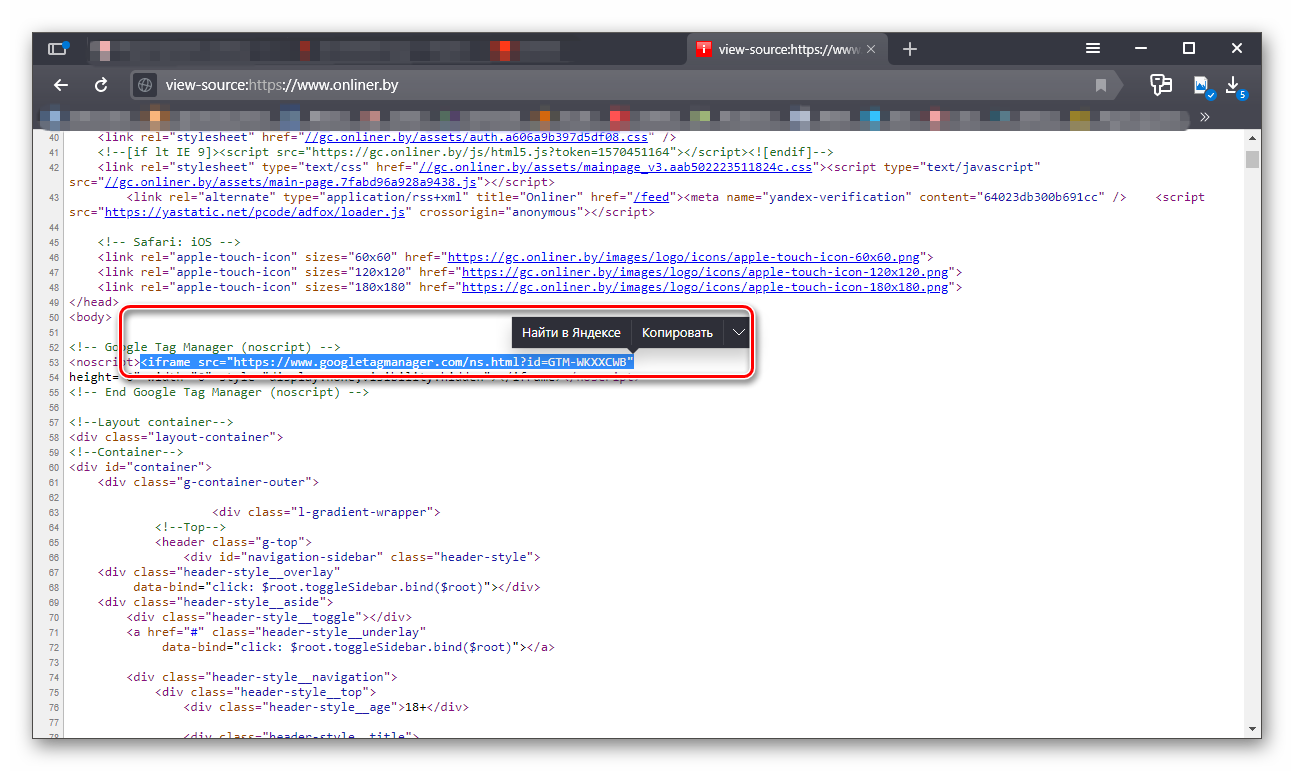This screenshot has width=1294, height=771.
Task: Open the browser hamburger menu
Action: (x=1094, y=49)
